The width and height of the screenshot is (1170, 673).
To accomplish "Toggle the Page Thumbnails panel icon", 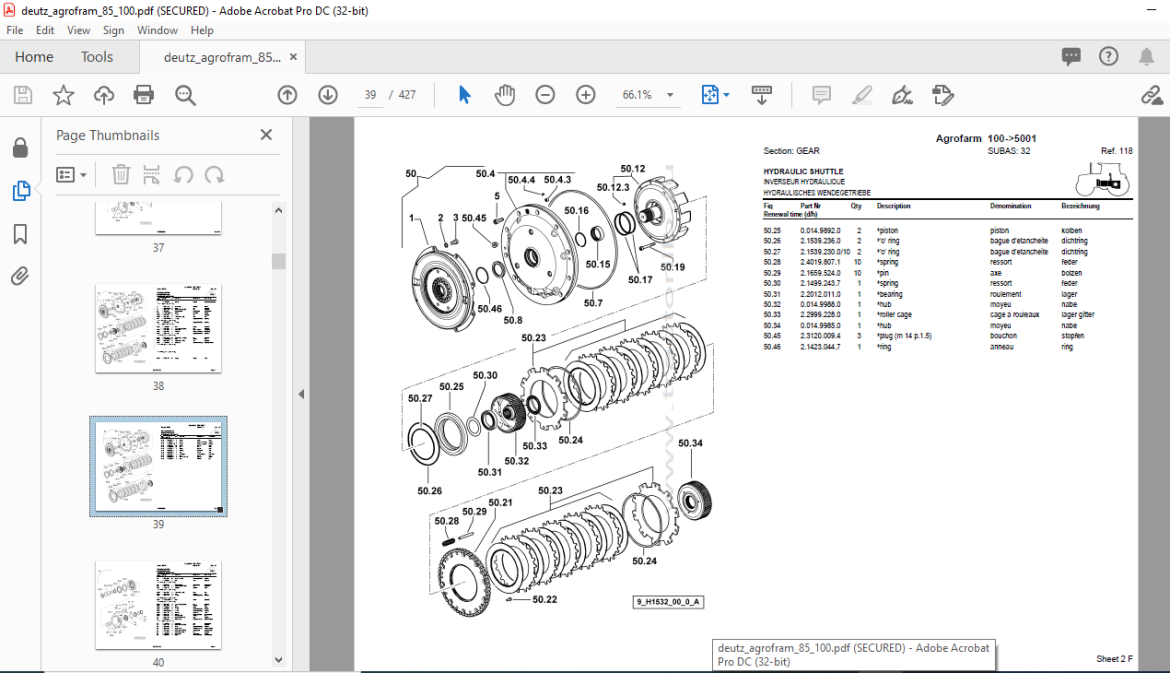I will click(x=21, y=191).
